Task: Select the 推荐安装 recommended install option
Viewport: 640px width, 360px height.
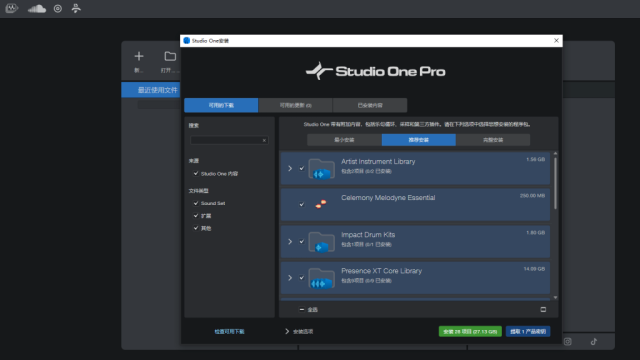Action: point(419,140)
